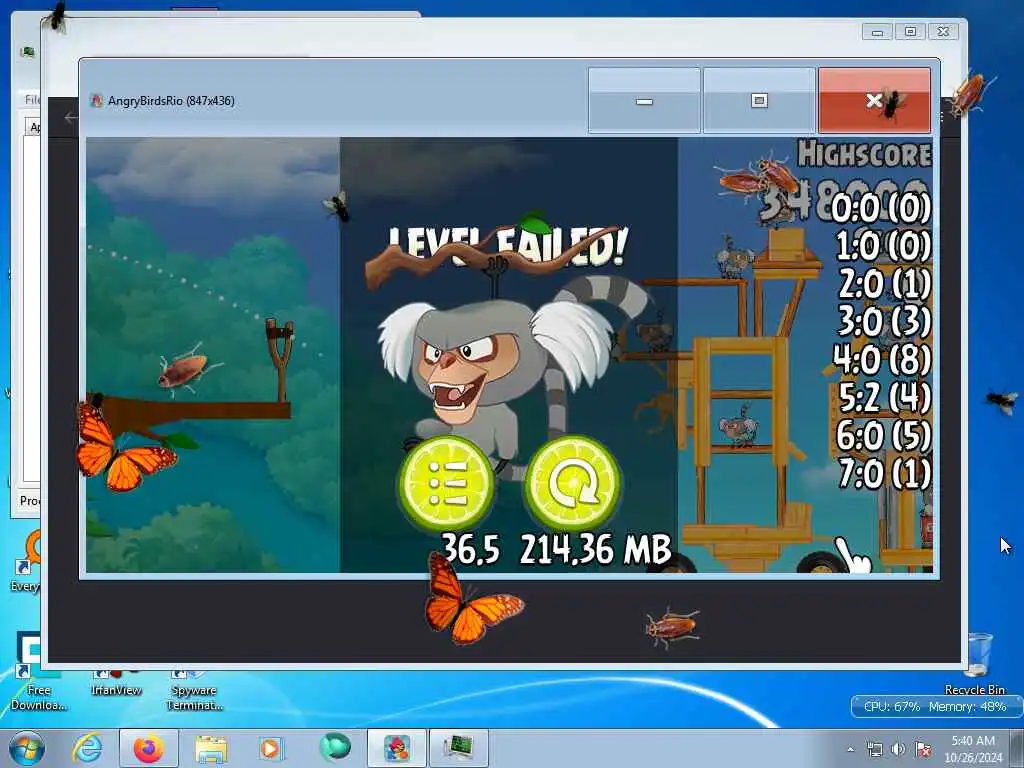Restart the level with the retry lime button
This screenshot has width=1024, height=768.
tap(573, 483)
